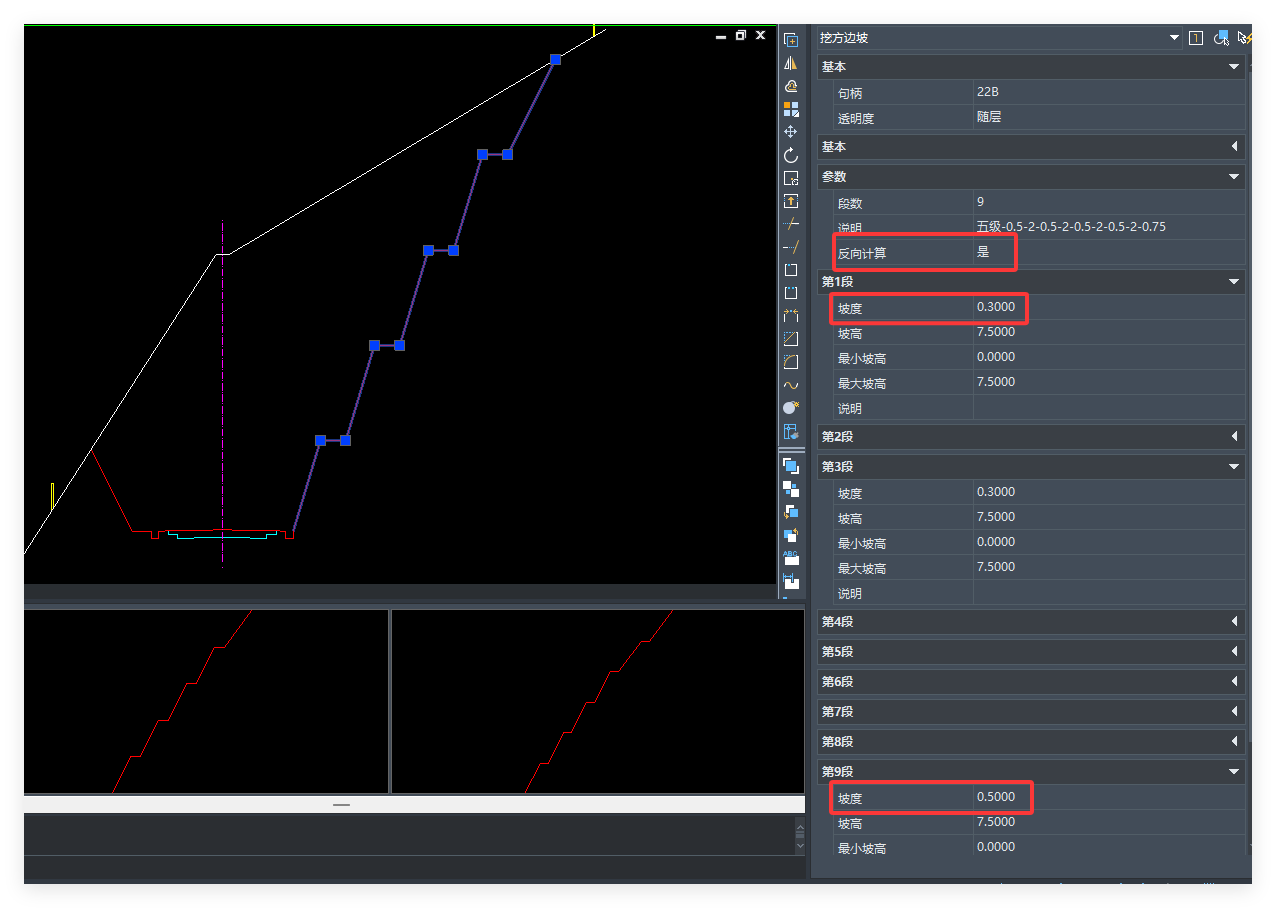Collapse the 参数 section
This screenshot has width=1276, height=908.
click(1234, 177)
